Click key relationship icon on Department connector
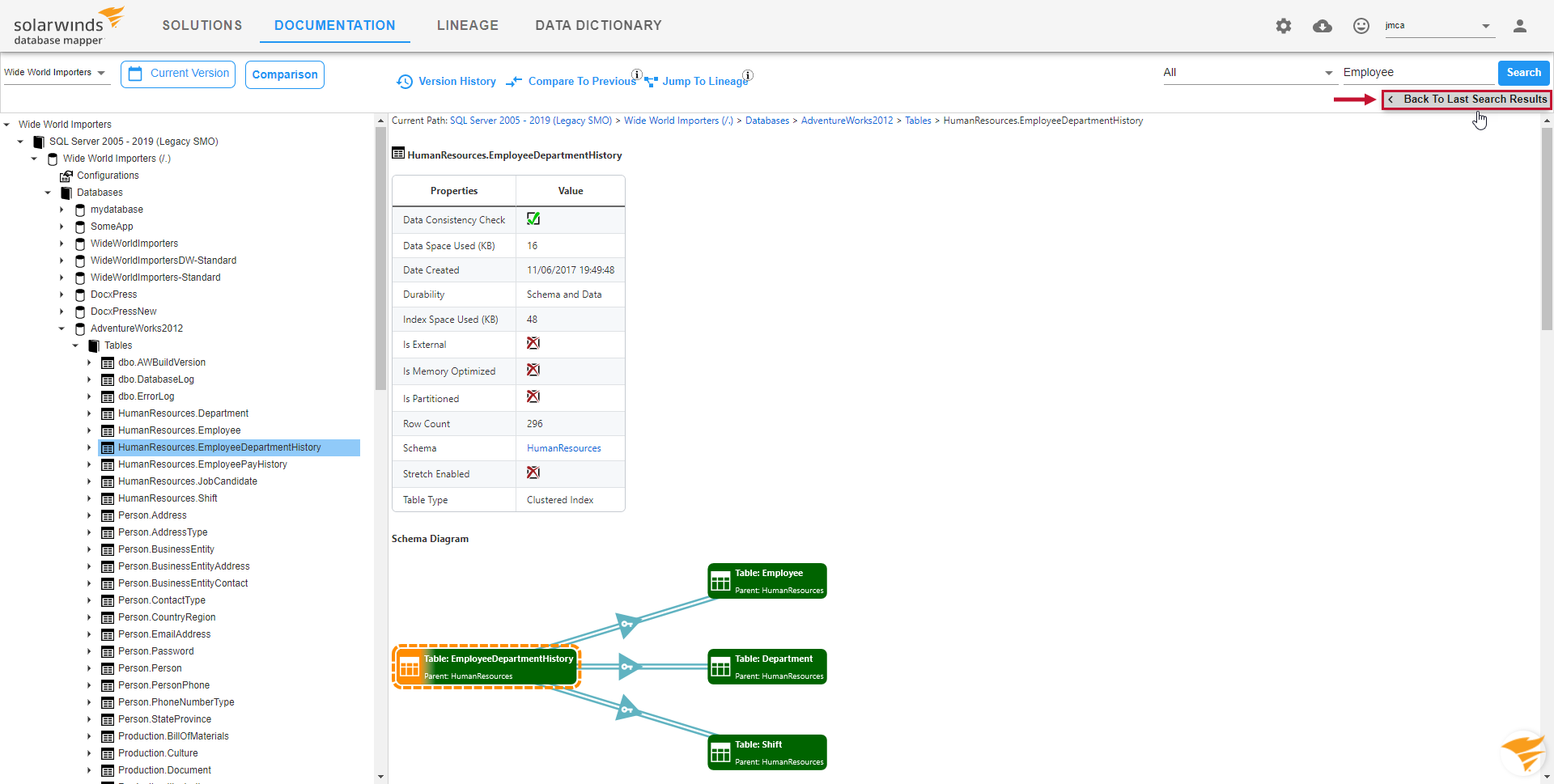 [627, 667]
